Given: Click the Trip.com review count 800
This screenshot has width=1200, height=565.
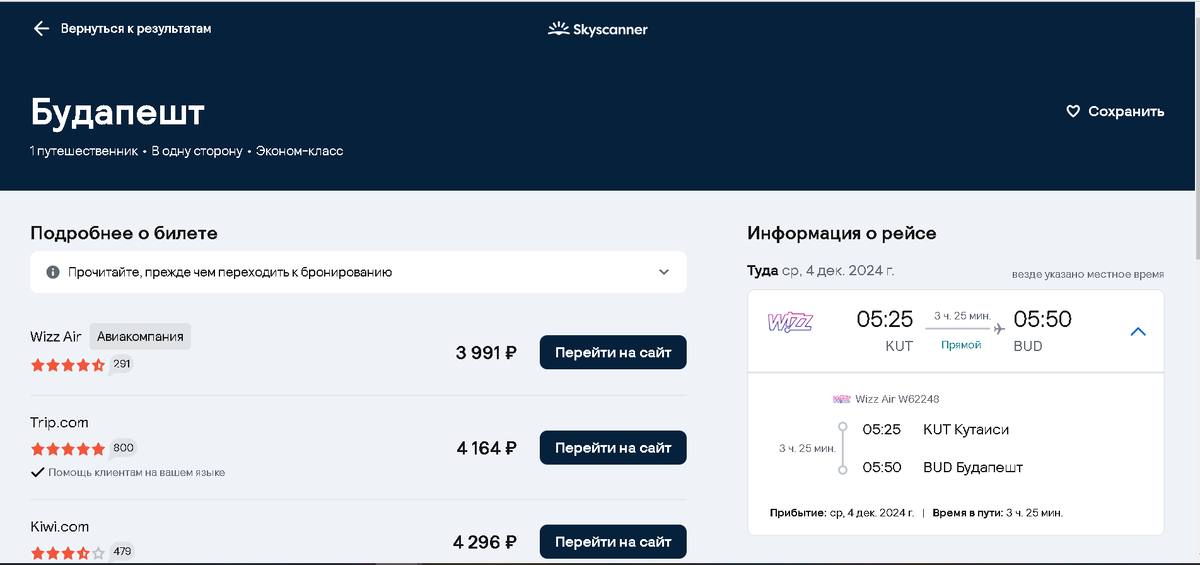Looking at the screenshot, I should [123, 448].
